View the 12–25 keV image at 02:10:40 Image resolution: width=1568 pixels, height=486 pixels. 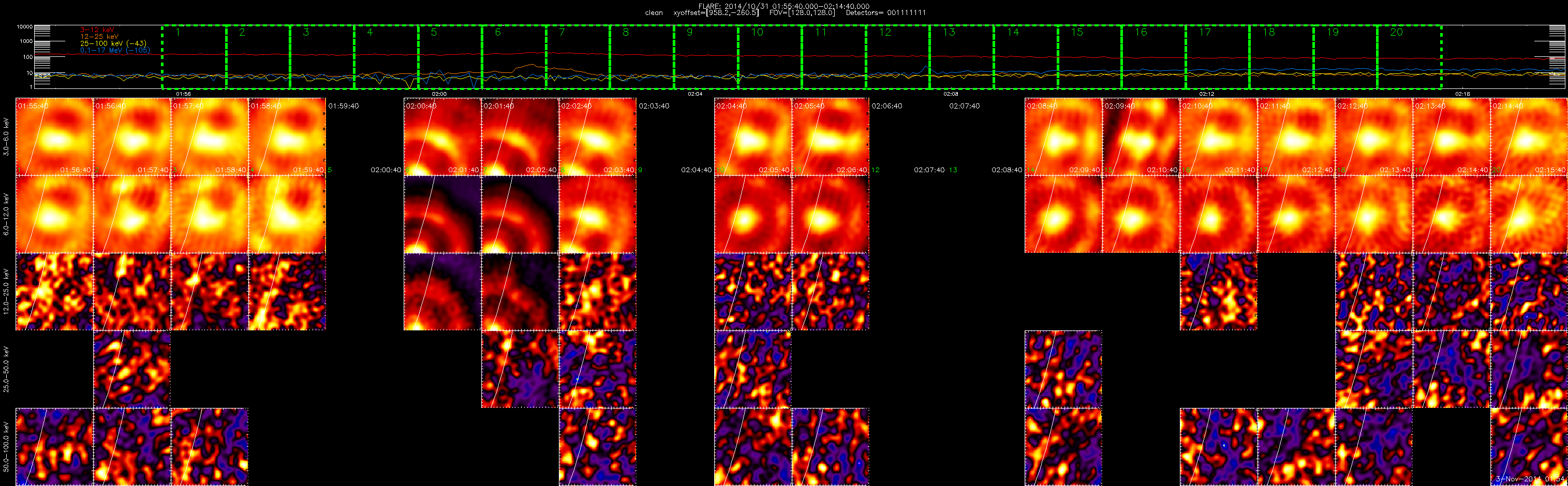[1219, 292]
